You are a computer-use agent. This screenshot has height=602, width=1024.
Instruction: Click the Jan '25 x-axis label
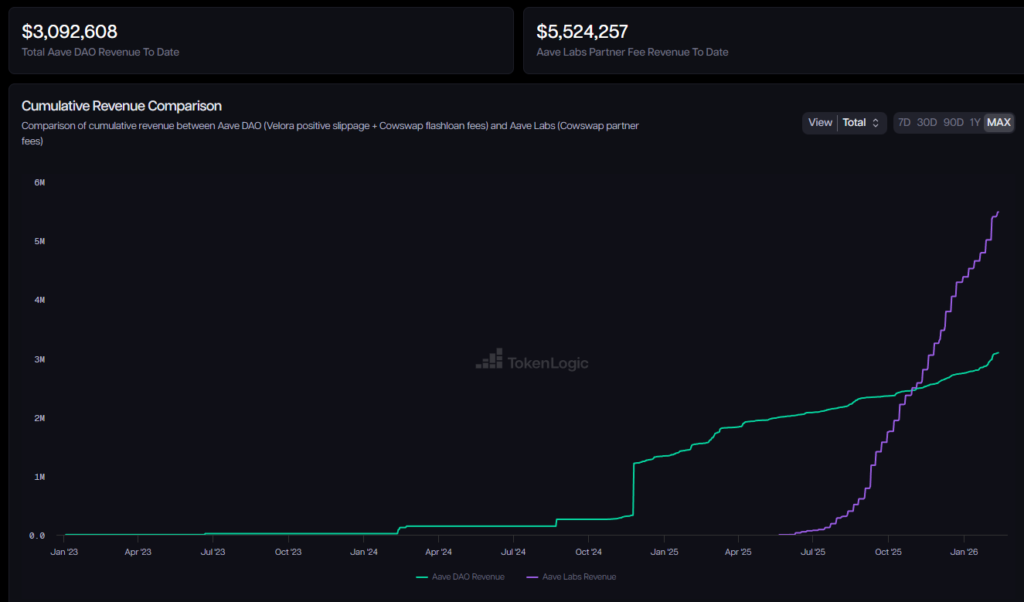click(x=663, y=551)
